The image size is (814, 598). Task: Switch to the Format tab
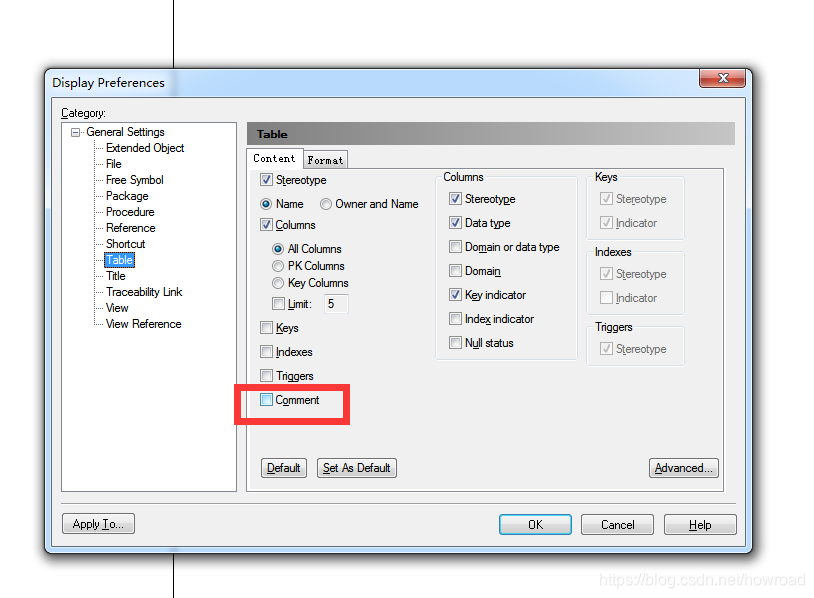(325, 160)
